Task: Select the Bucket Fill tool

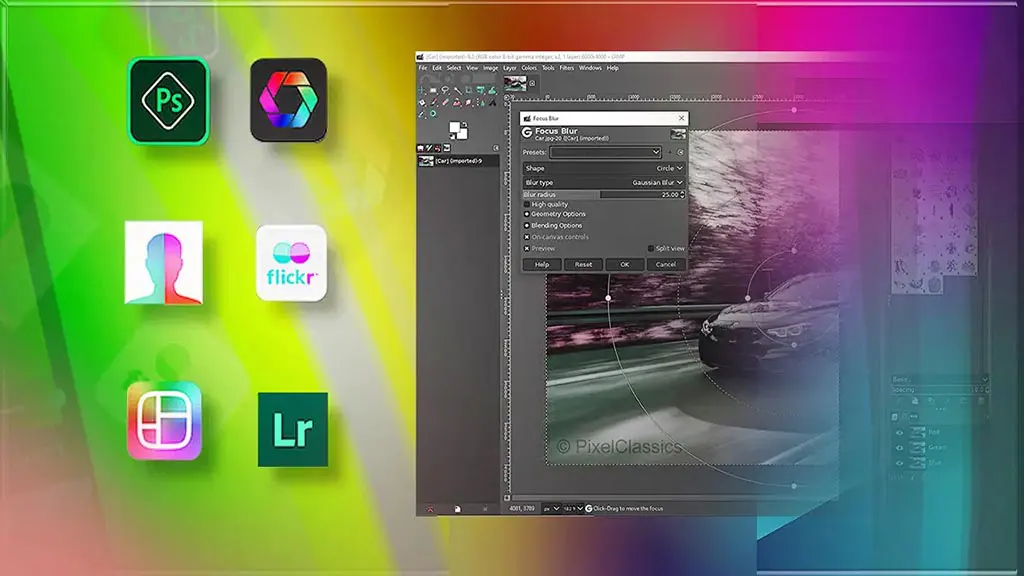Action: (x=422, y=103)
